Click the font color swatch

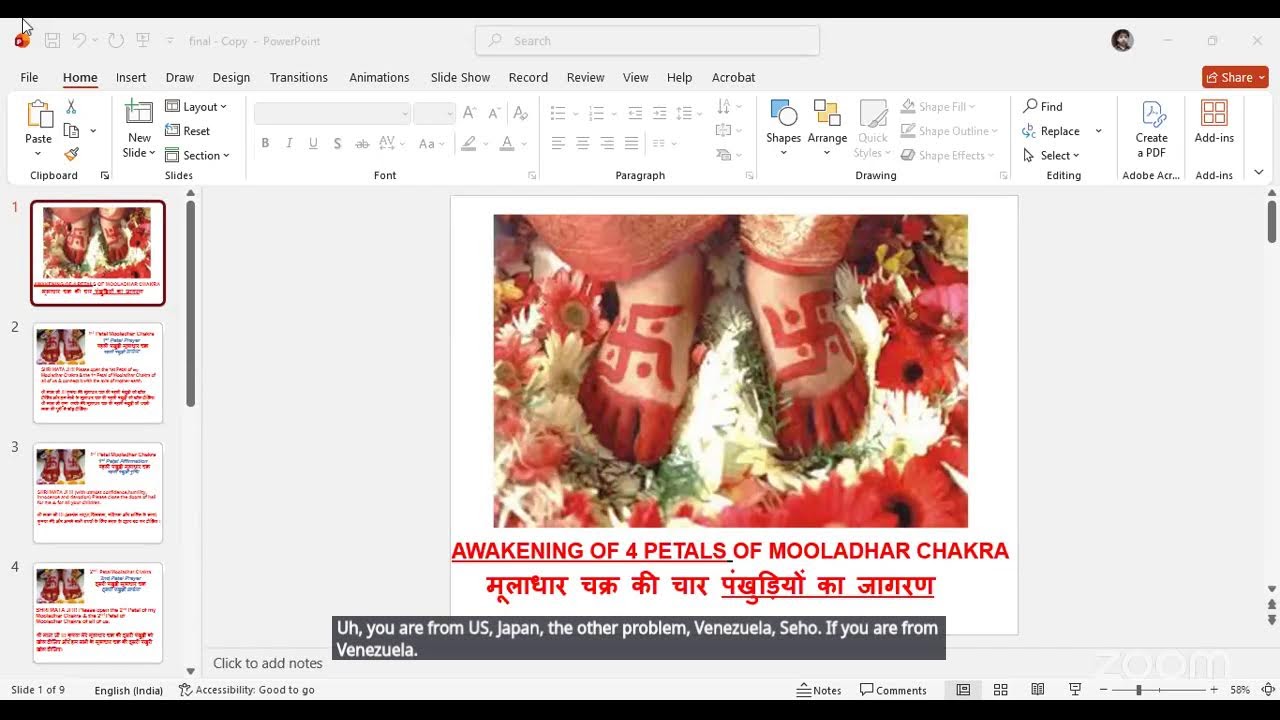pyautogui.click(x=507, y=144)
